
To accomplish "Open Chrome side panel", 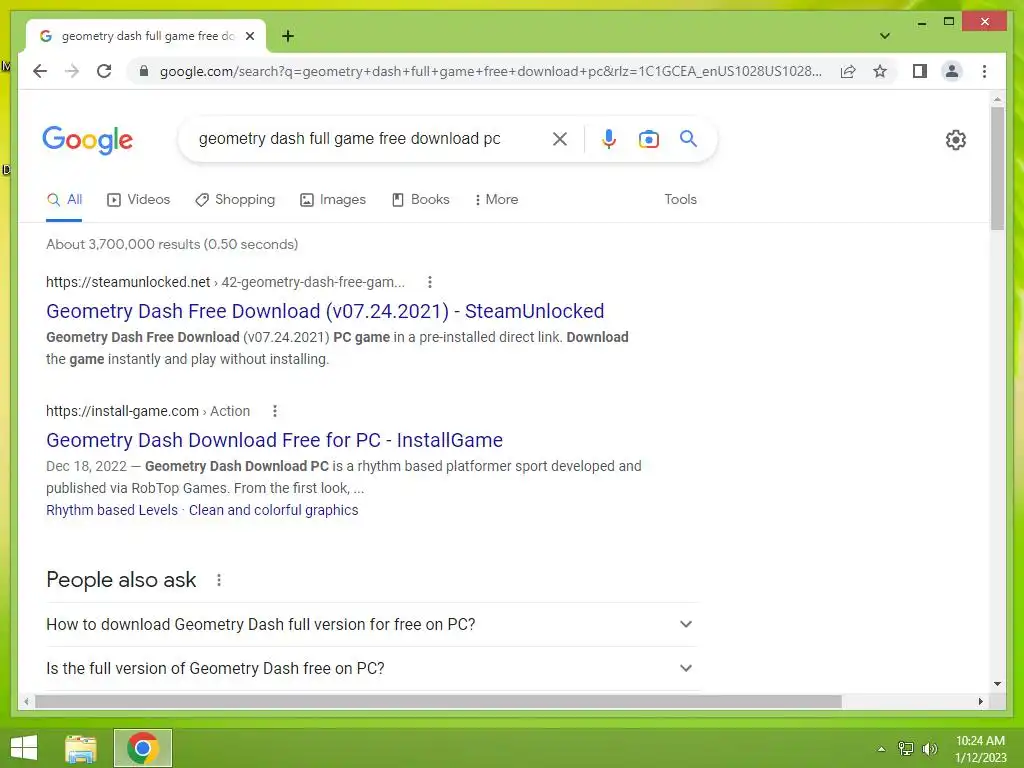I will click(x=920, y=71).
